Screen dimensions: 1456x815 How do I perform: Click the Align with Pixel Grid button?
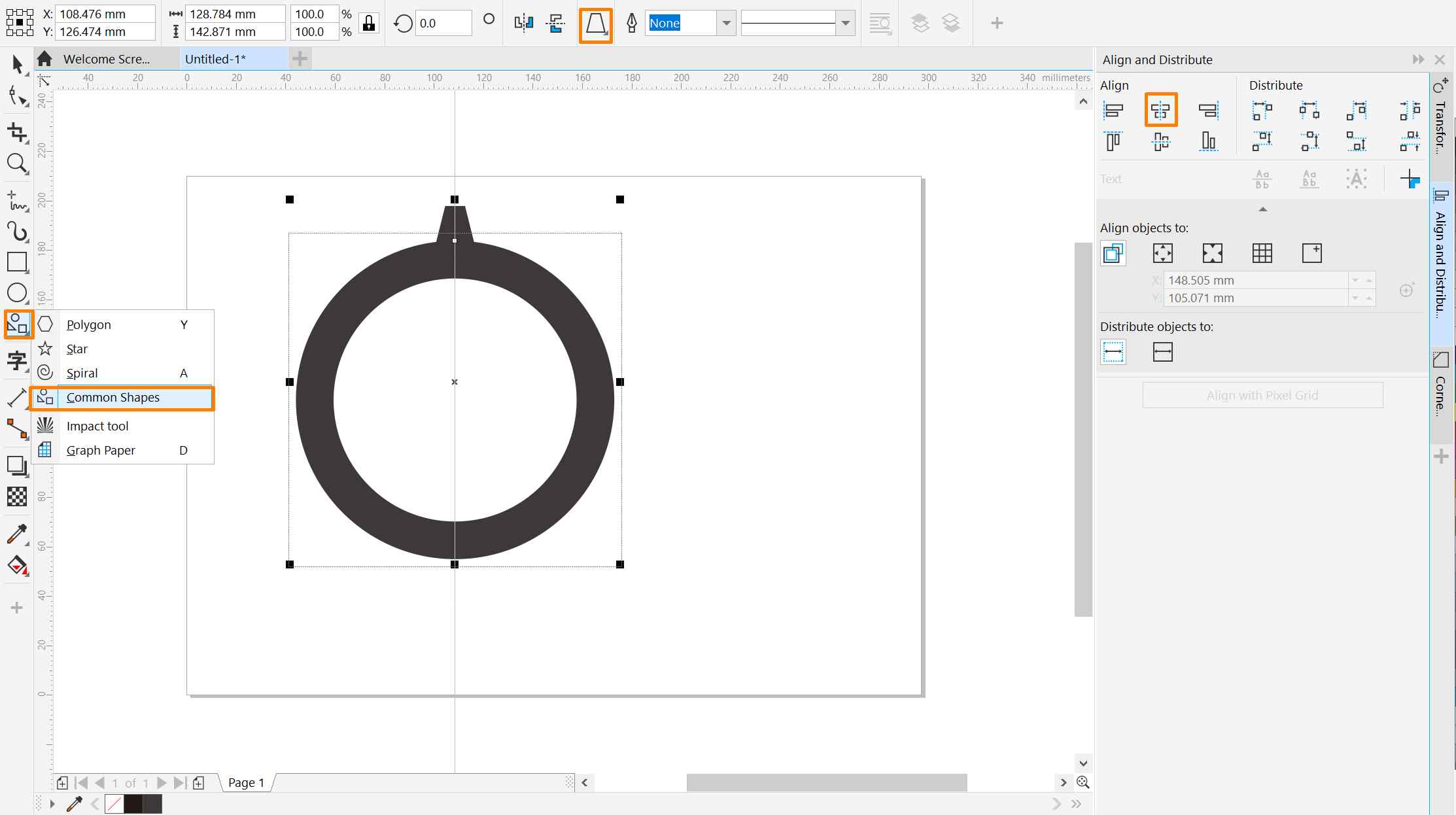[1262, 395]
